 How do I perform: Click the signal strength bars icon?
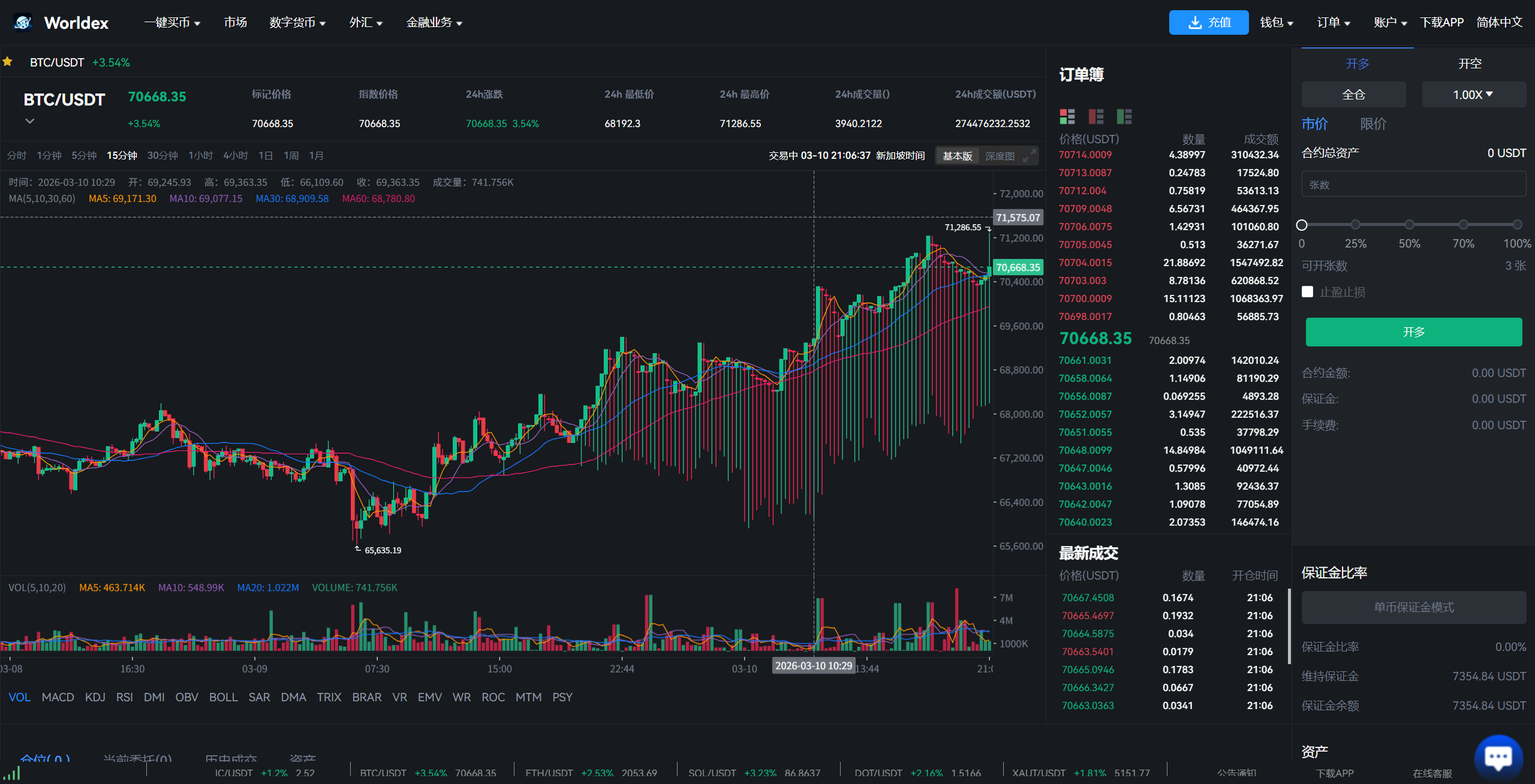(x=12, y=774)
